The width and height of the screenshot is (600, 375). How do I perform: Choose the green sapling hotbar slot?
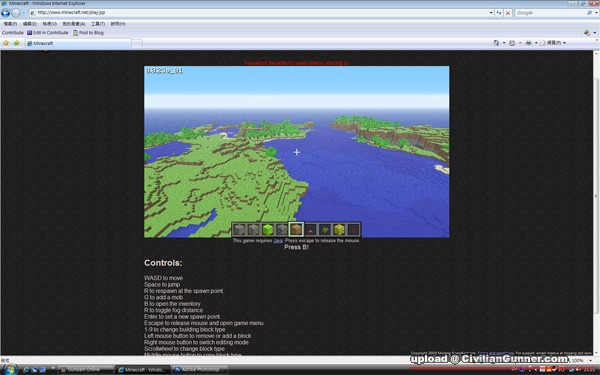pyautogui.click(x=325, y=230)
